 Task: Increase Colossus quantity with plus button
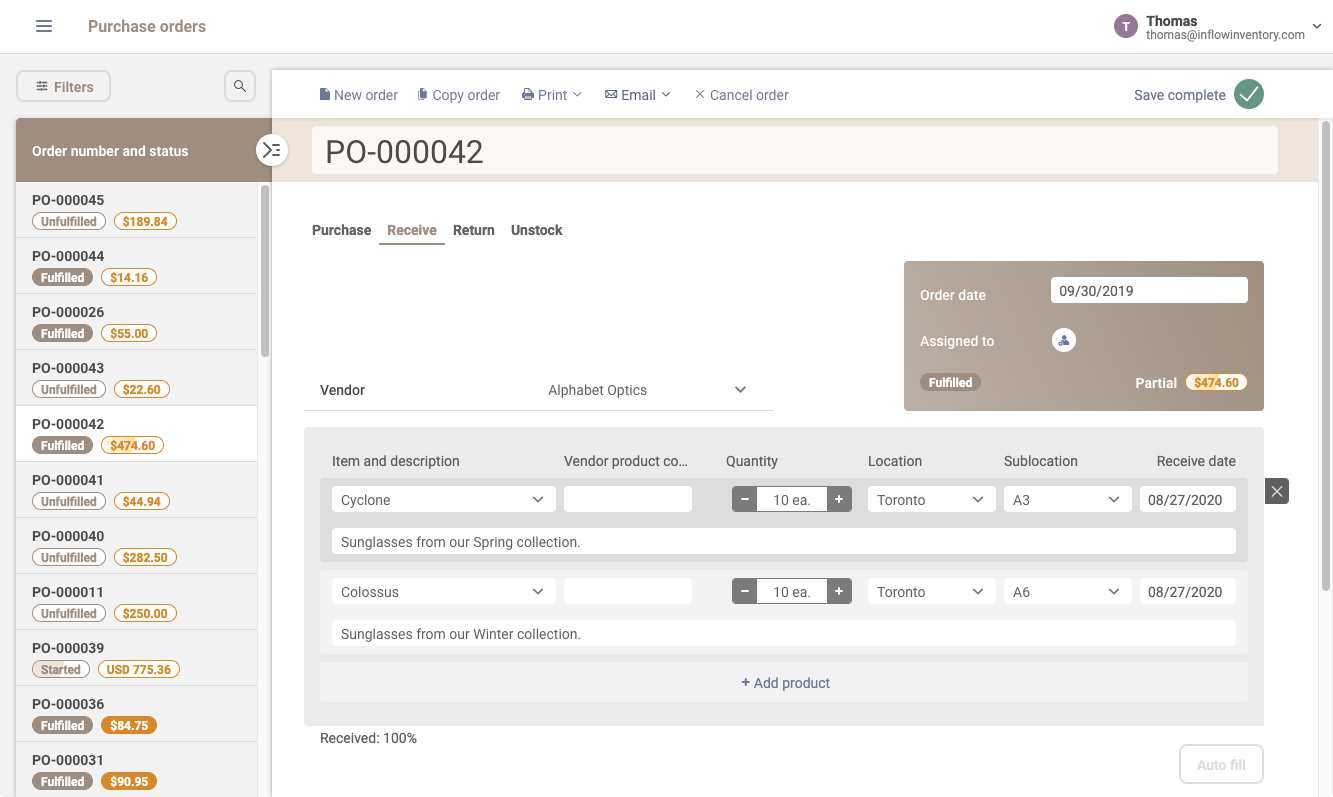point(839,591)
